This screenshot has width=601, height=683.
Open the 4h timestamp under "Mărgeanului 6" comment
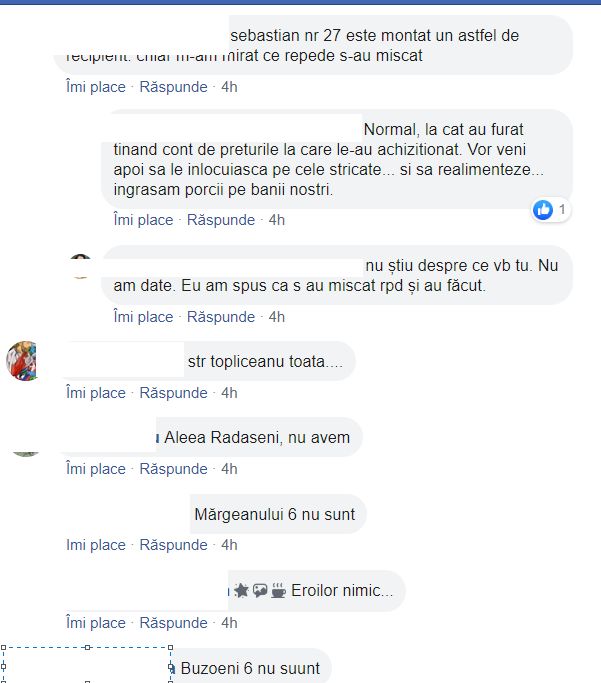[229, 545]
